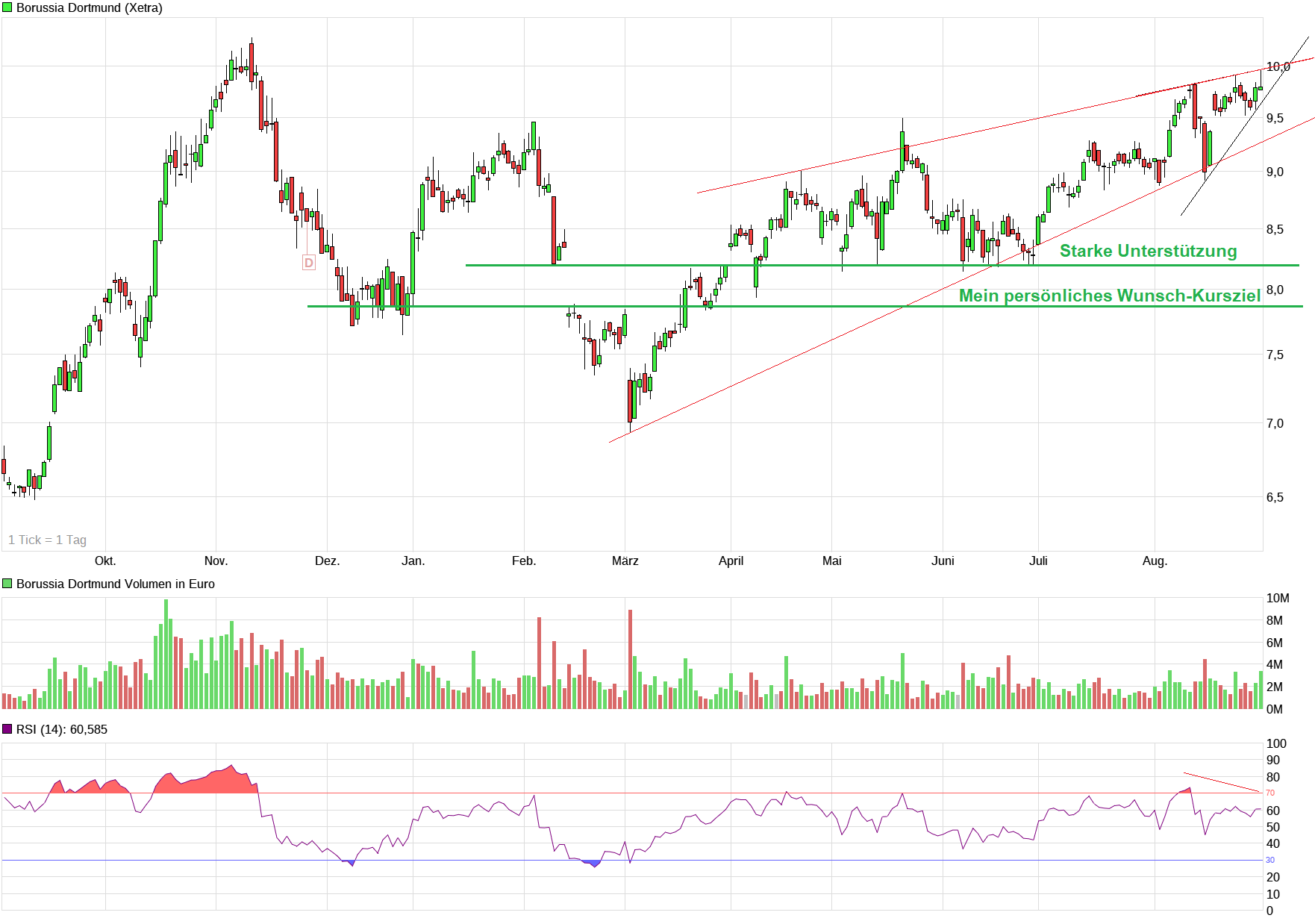Click the '0M' volume axis value
Image resolution: width=1315 pixels, height=924 pixels.
[1275, 709]
